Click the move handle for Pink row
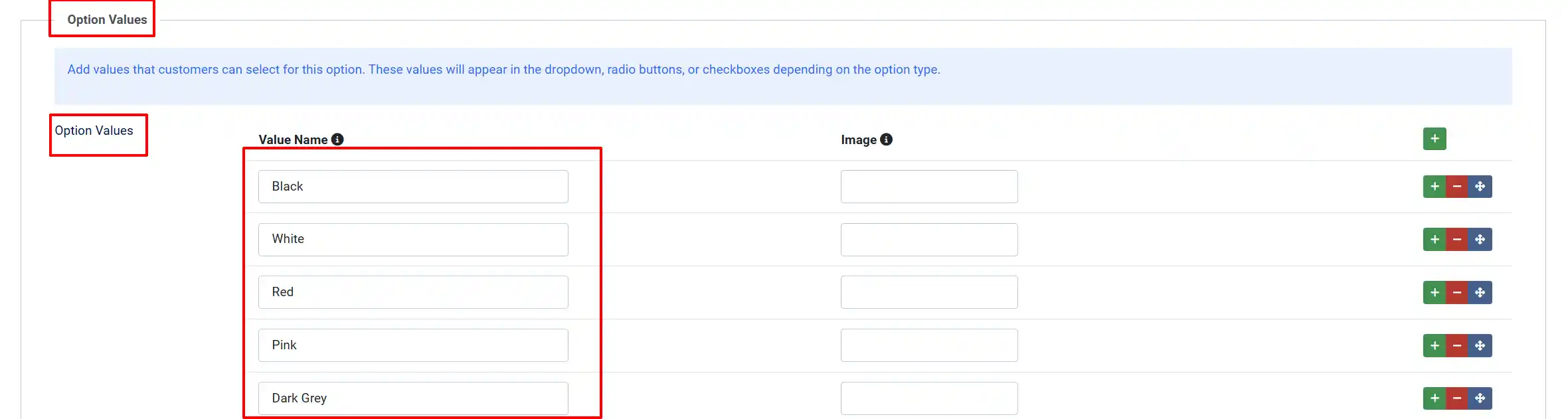The image size is (1568, 419). [1480, 346]
